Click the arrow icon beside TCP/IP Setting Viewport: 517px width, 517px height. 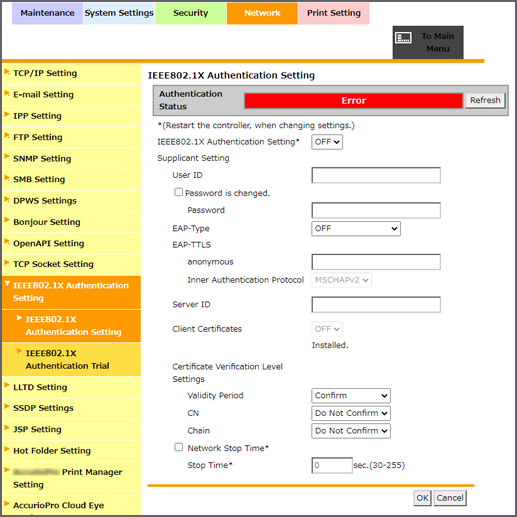click(7, 72)
